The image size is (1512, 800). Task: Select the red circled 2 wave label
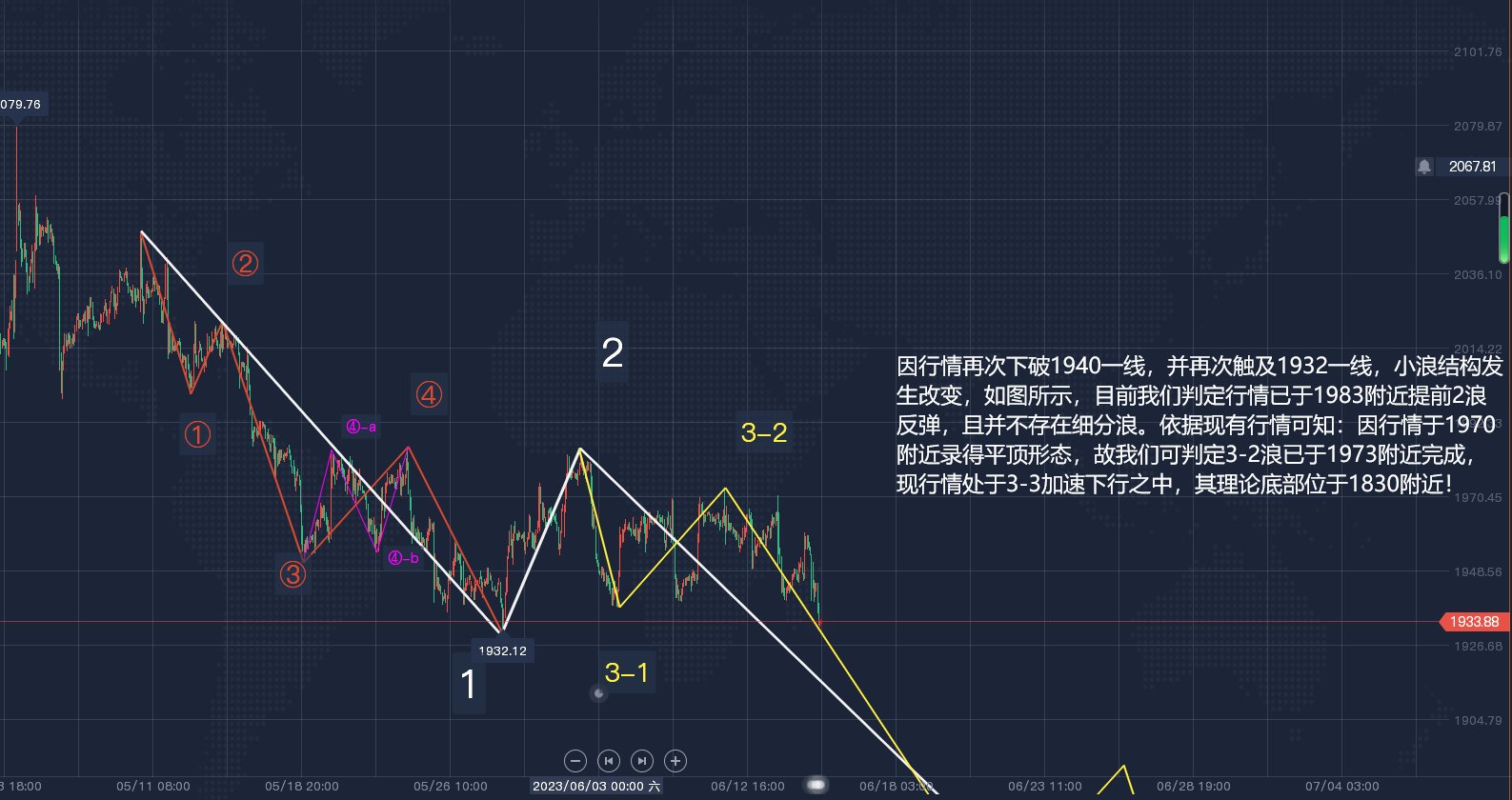click(246, 264)
